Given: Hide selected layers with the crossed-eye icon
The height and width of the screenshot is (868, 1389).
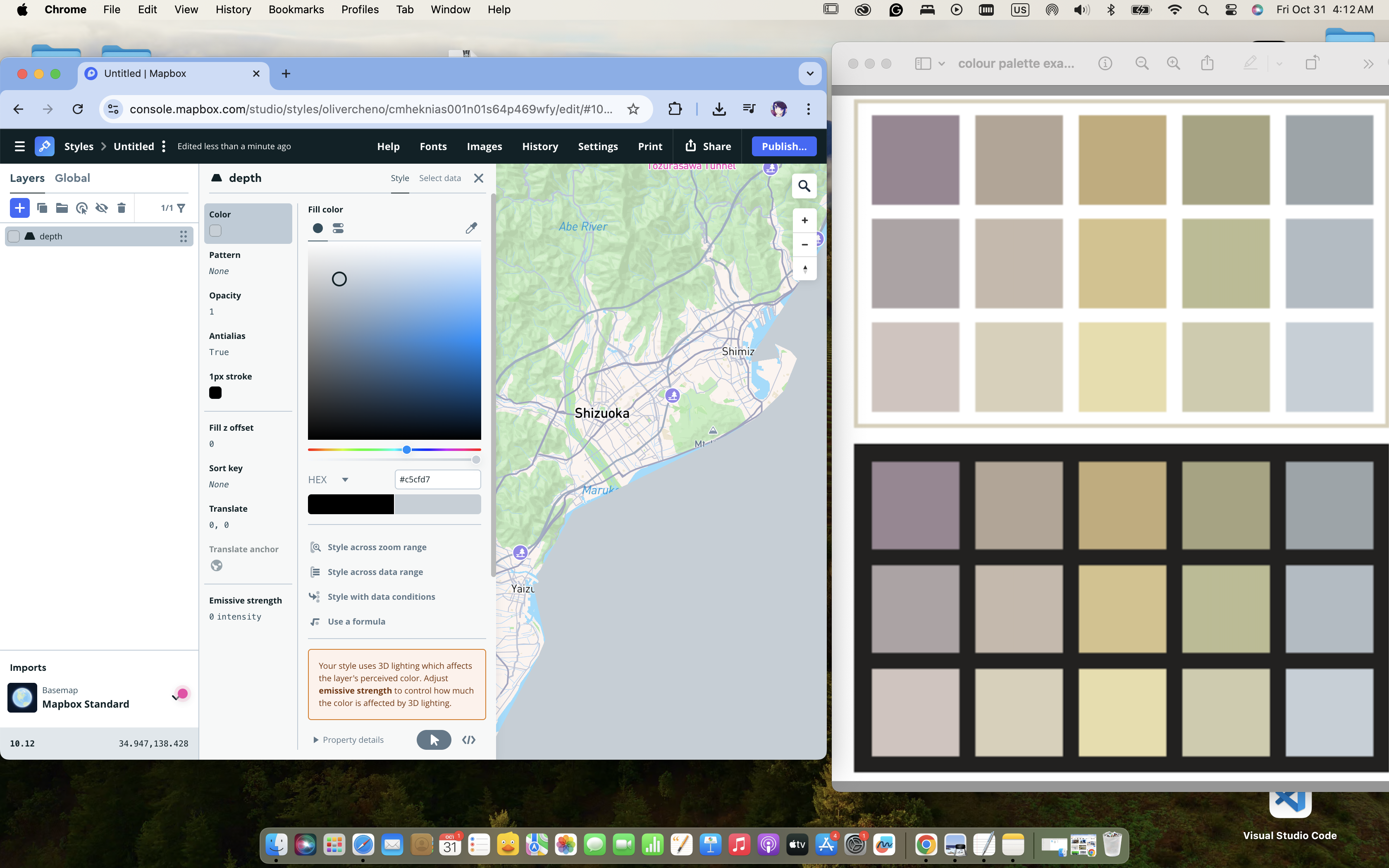Looking at the screenshot, I should 102,208.
